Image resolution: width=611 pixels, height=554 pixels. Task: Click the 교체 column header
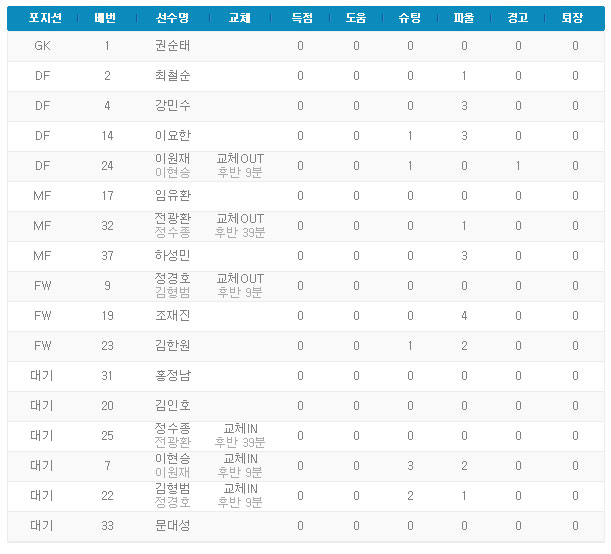point(239,18)
